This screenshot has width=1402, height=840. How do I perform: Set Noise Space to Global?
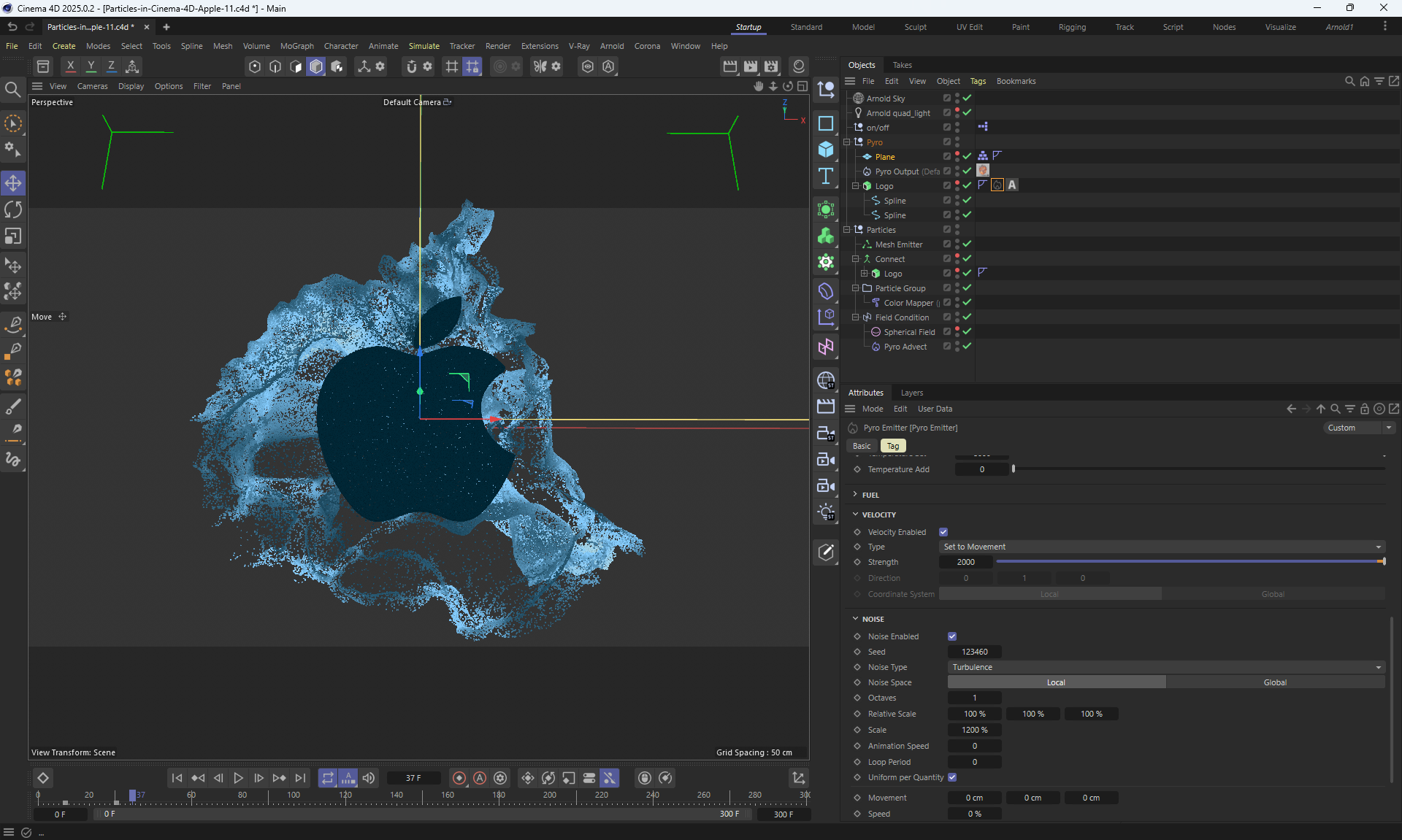click(1275, 682)
